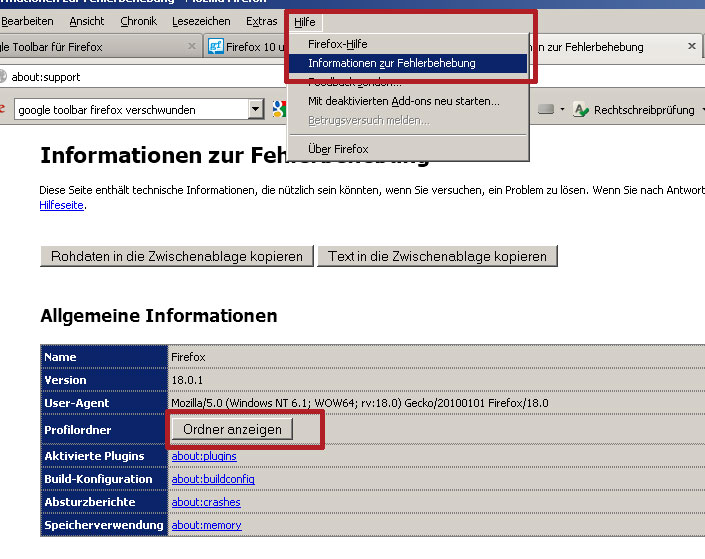Click the gf favicon on Firefox 10 tab
The height and width of the screenshot is (559, 705).
pyautogui.click(x=215, y=46)
